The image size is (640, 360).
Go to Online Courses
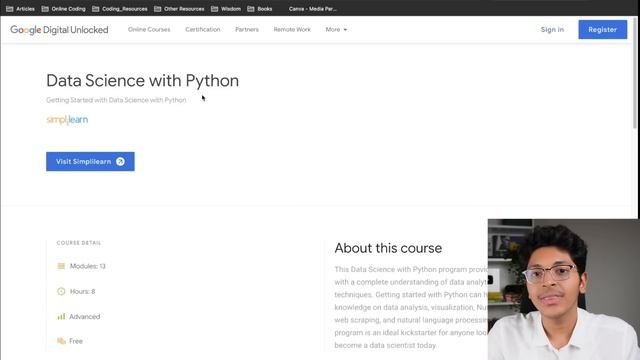click(x=149, y=29)
